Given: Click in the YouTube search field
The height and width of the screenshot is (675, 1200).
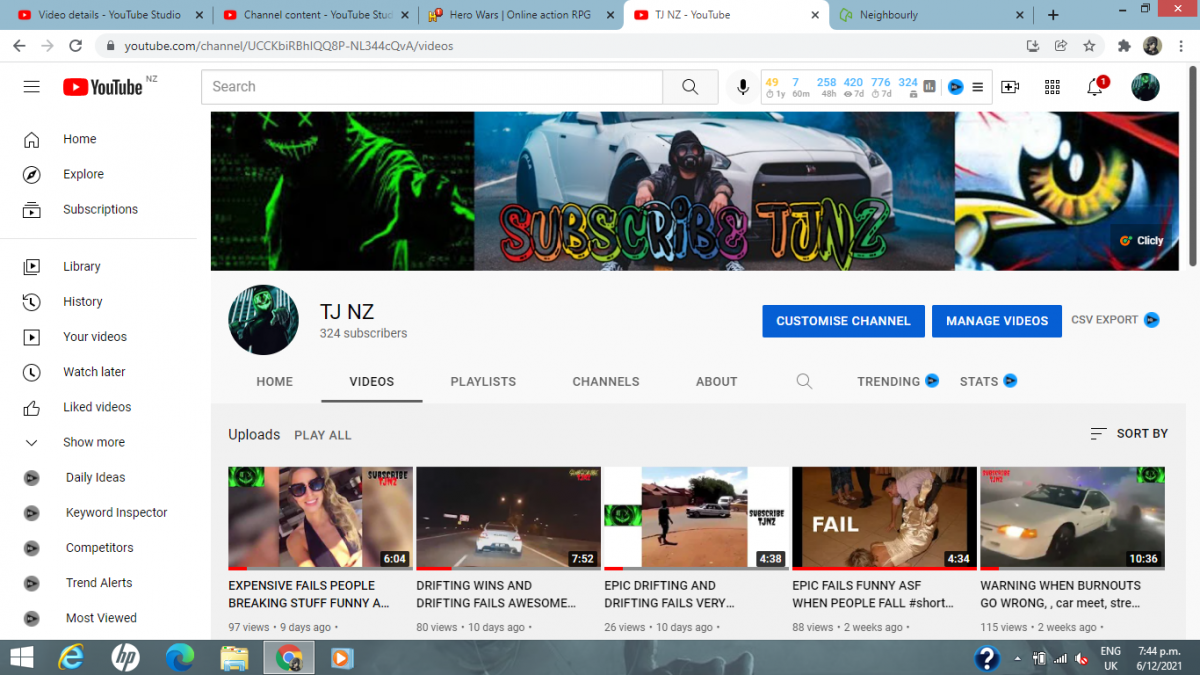Looking at the screenshot, I should tap(430, 87).
